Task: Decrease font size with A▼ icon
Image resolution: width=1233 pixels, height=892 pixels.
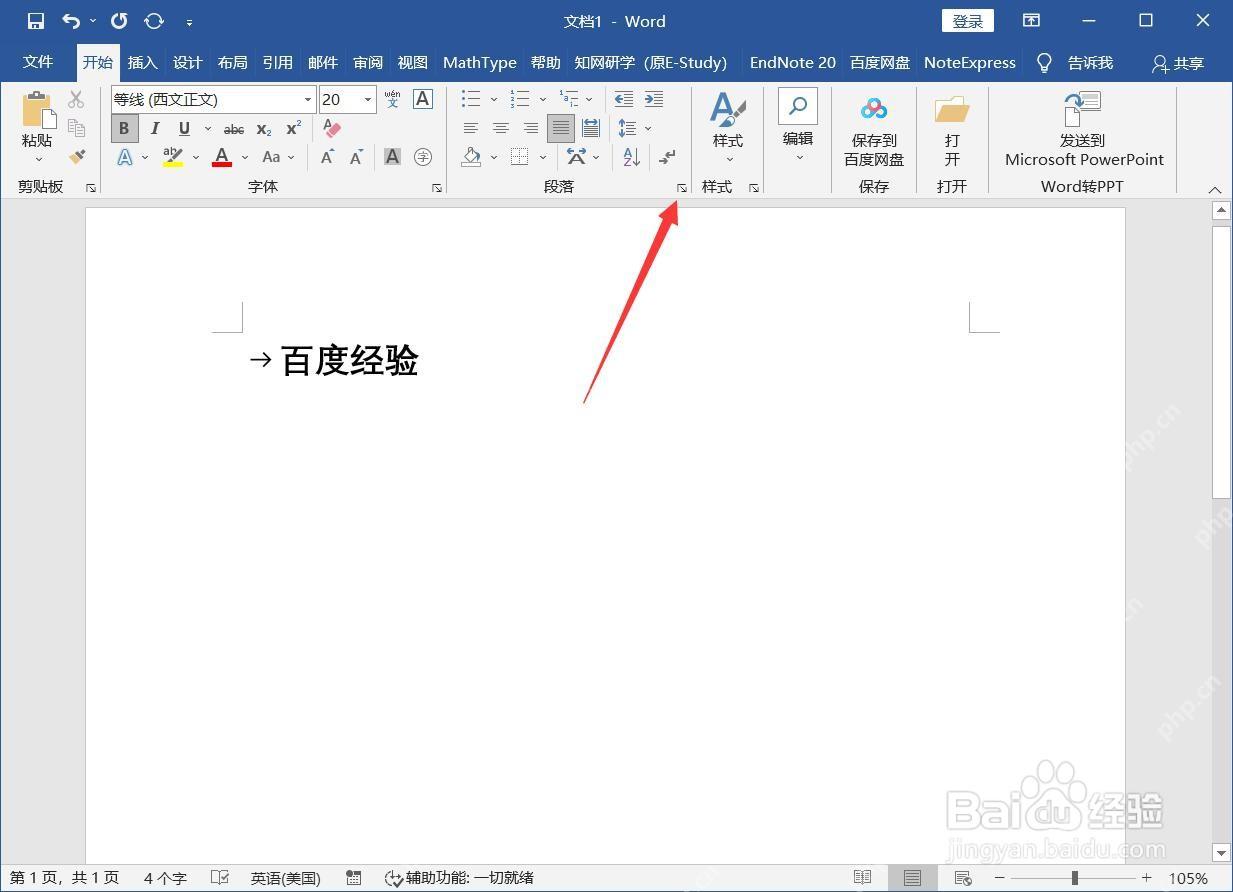Action: [357, 157]
